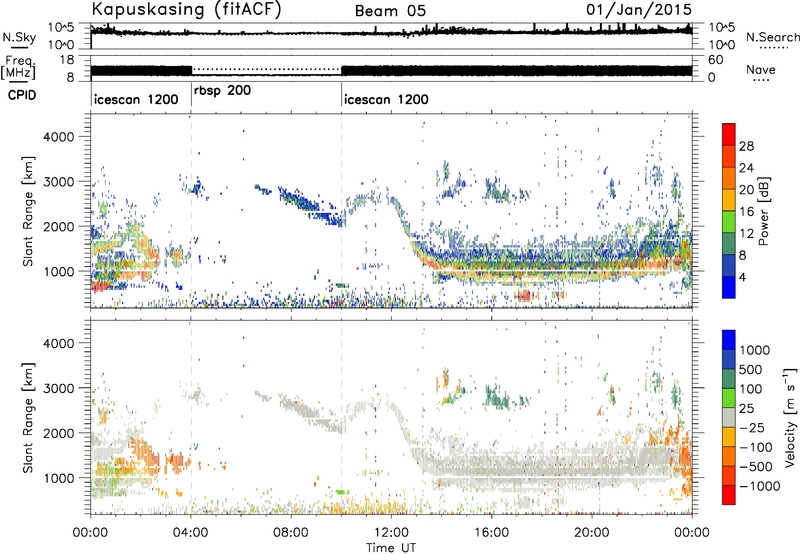Click the '04:00' time axis label
The image size is (800, 554).
click(x=191, y=533)
